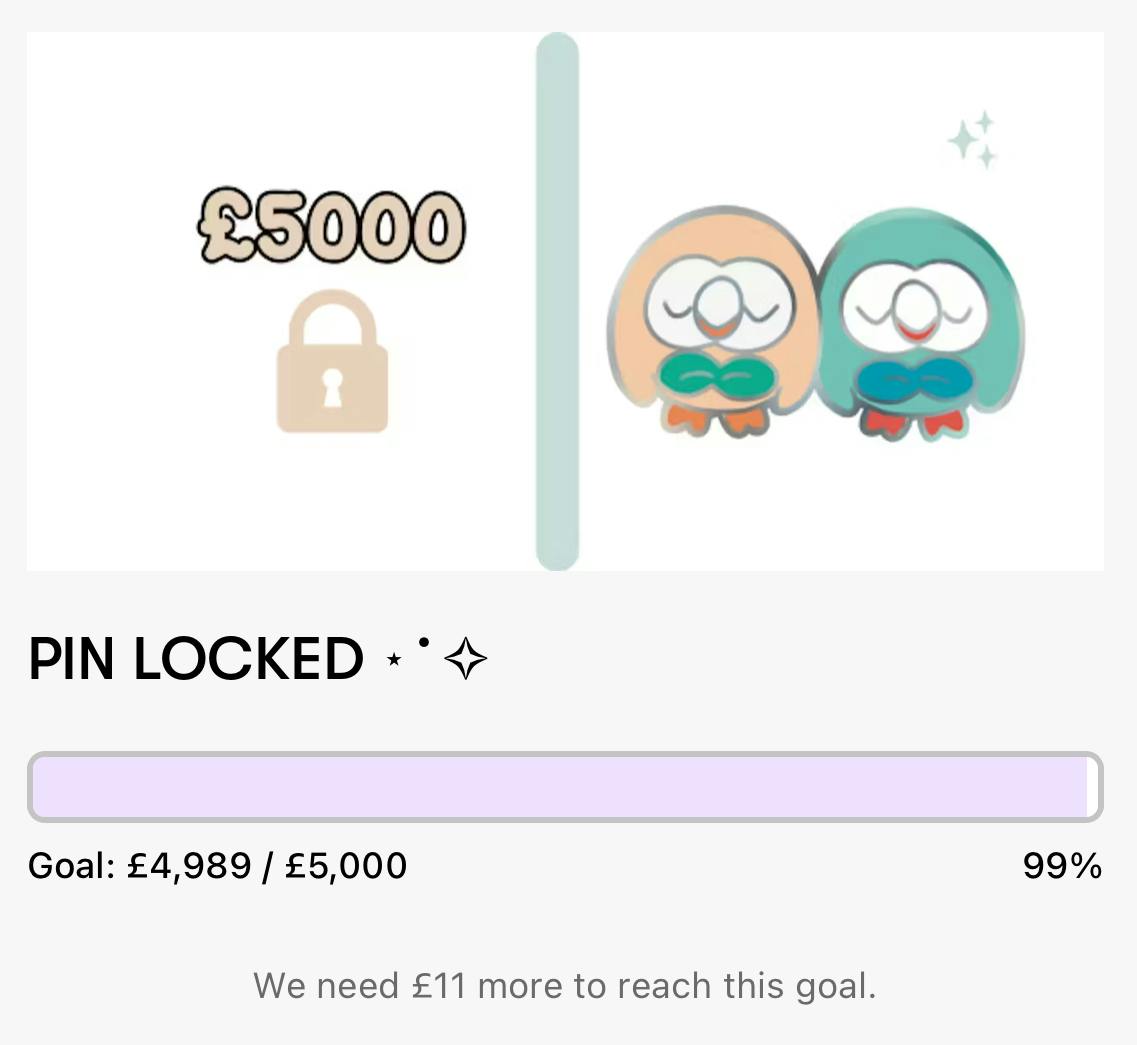Click the £4,989 raised amount
The height and width of the screenshot is (1045, 1137).
190,865
